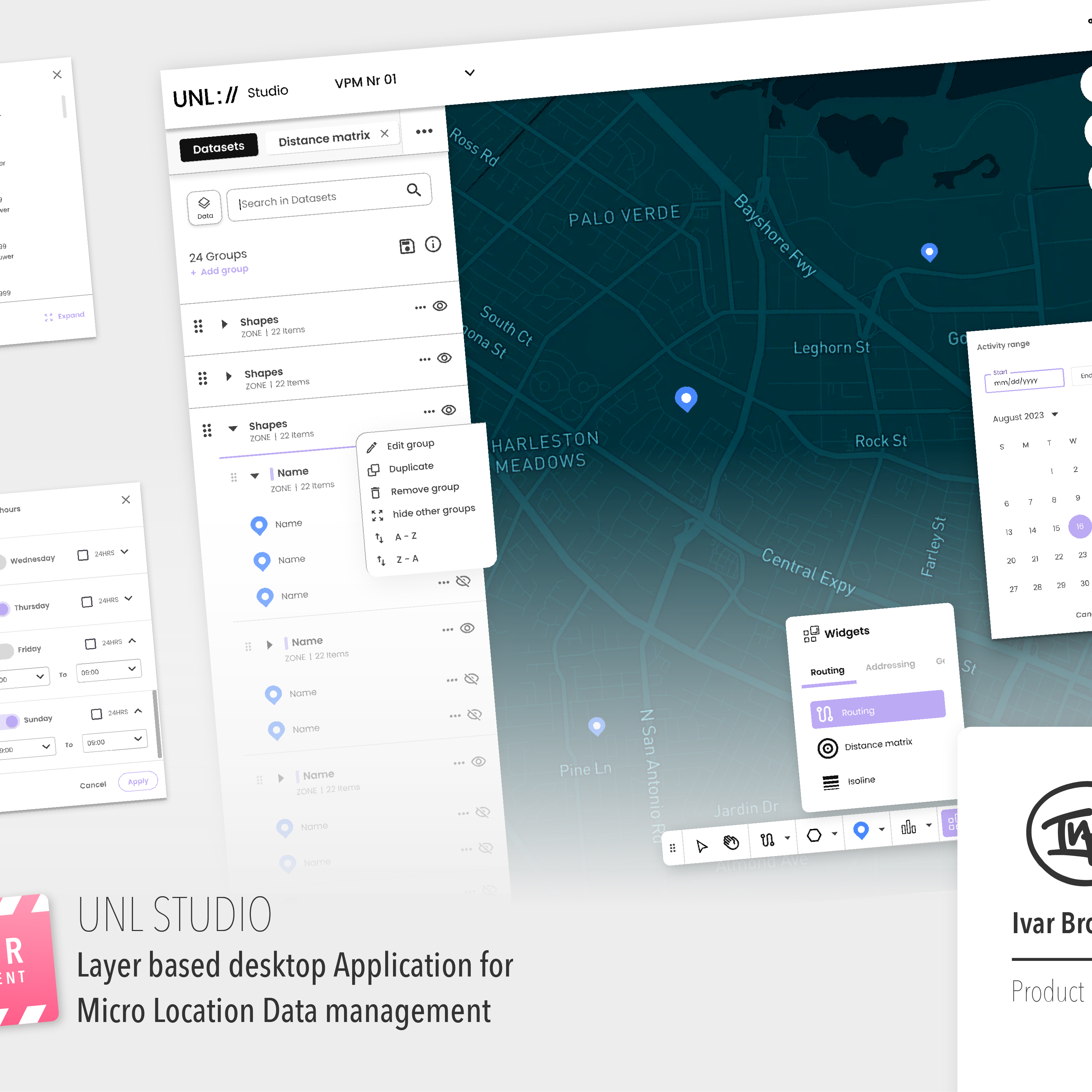The image size is (1092, 1092).
Task: Select the bar chart tool in map toolbar
Action: coord(908,827)
